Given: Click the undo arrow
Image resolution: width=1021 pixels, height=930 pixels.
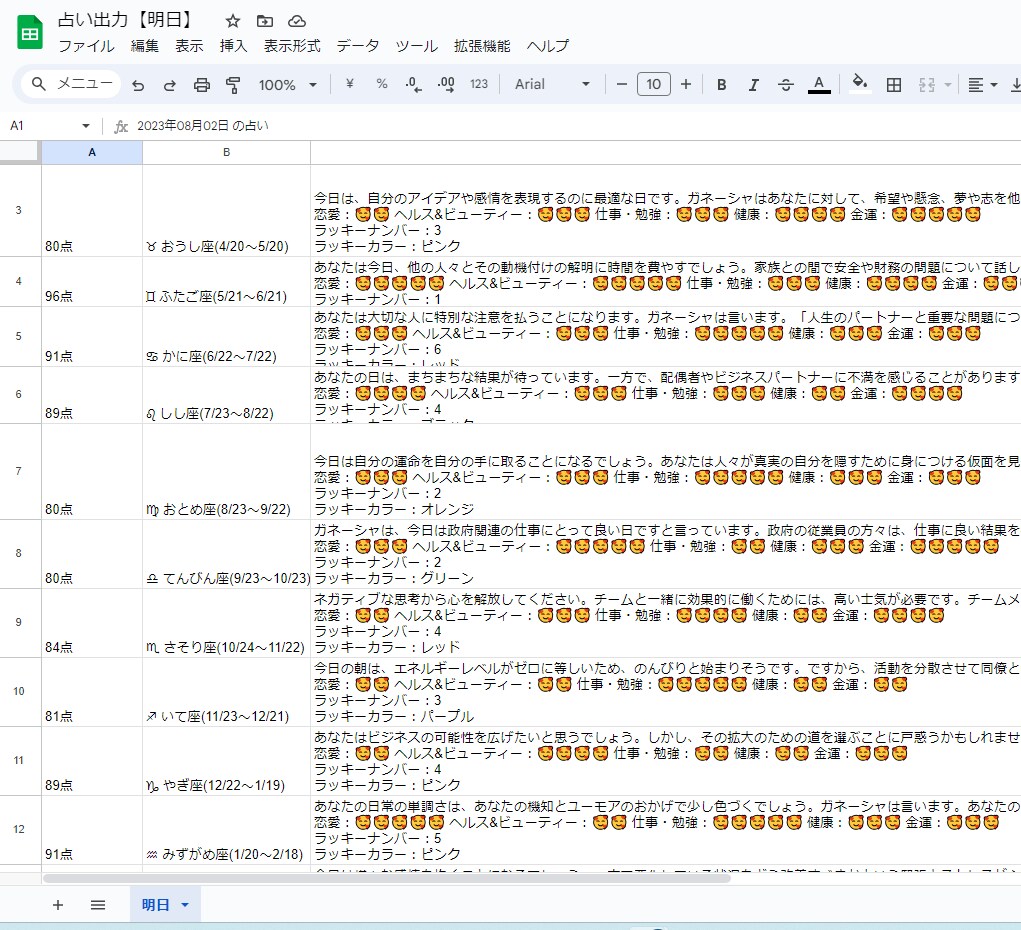Looking at the screenshot, I should [x=138, y=85].
